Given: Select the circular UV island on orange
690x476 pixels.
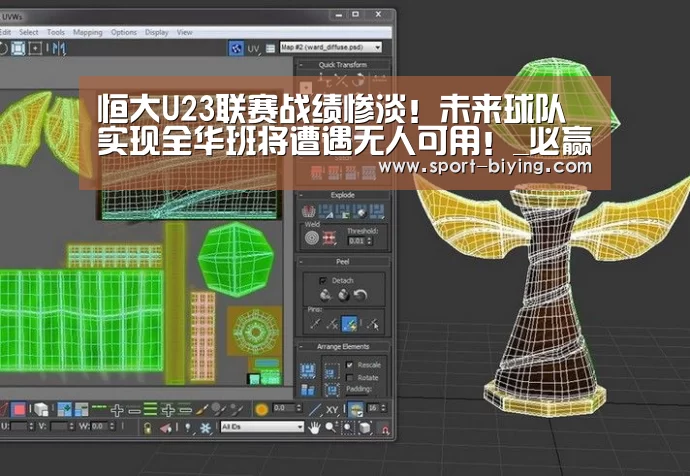Looking at the screenshot, I should [255, 331].
